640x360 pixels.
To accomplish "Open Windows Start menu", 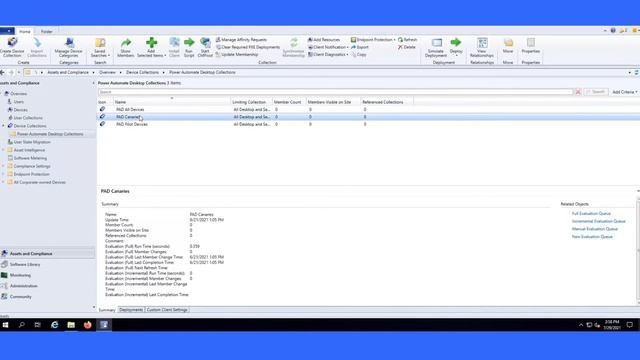I will point(5,325).
